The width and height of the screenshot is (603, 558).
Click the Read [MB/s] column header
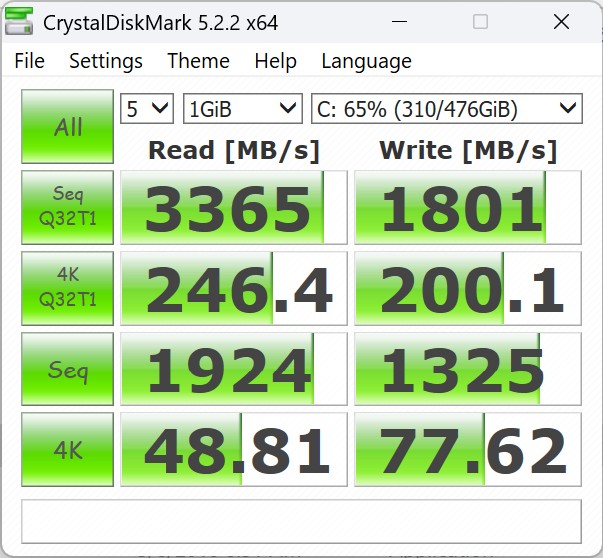234,151
